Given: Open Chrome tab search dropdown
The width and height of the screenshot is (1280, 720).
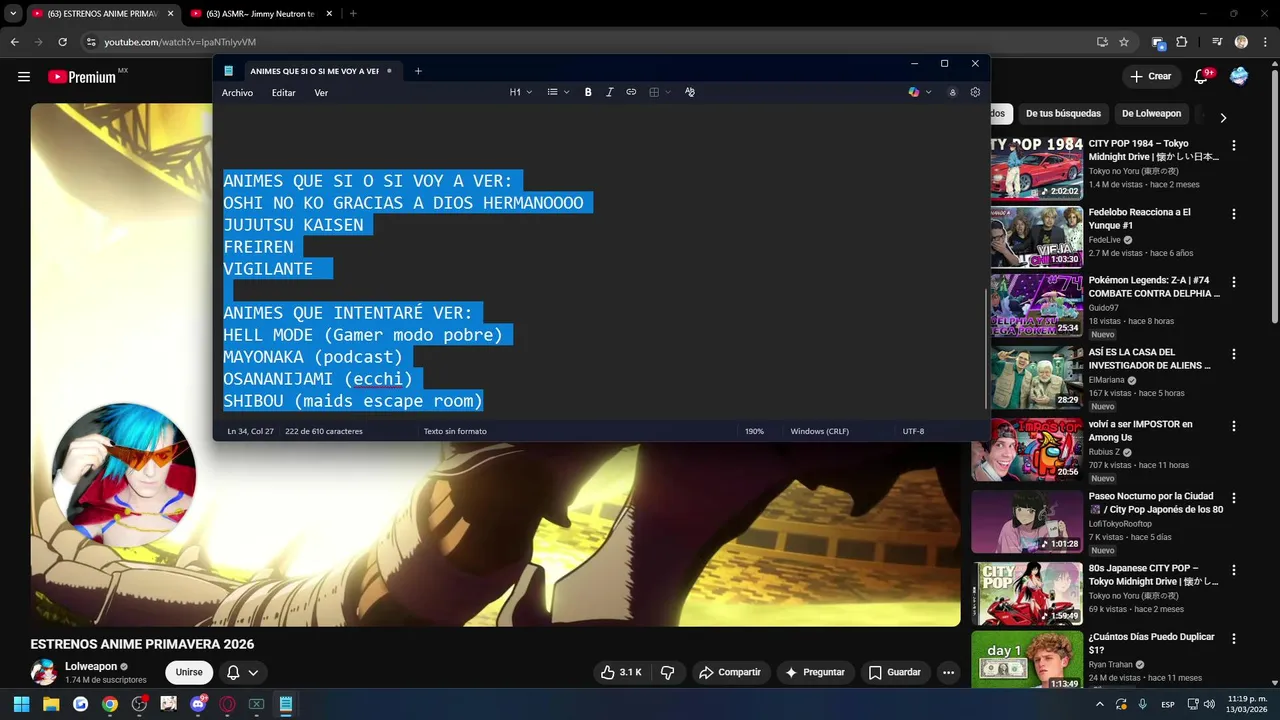Looking at the screenshot, I should [13, 14].
